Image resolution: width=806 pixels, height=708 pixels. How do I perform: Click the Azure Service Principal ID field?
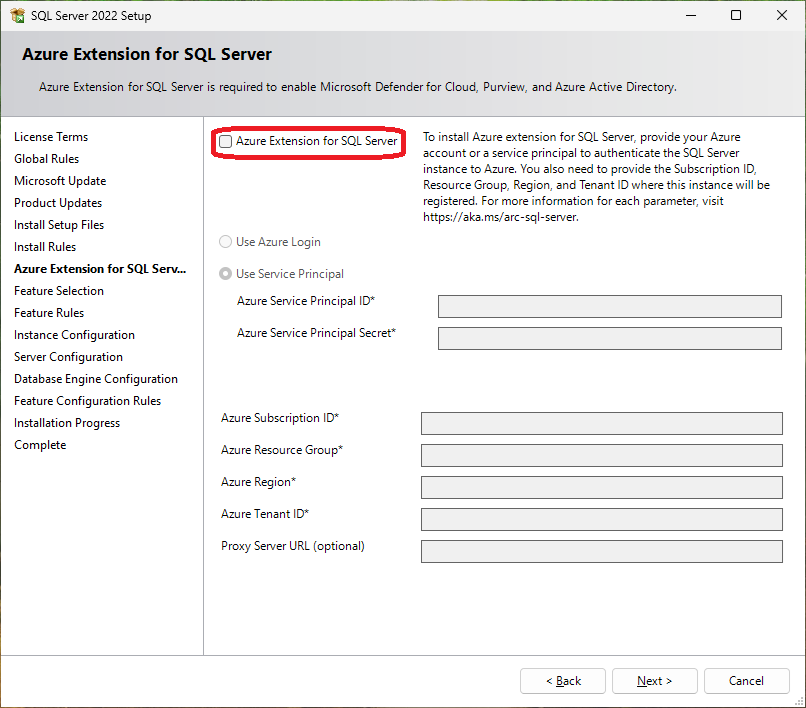pyautogui.click(x=609, y=306)
